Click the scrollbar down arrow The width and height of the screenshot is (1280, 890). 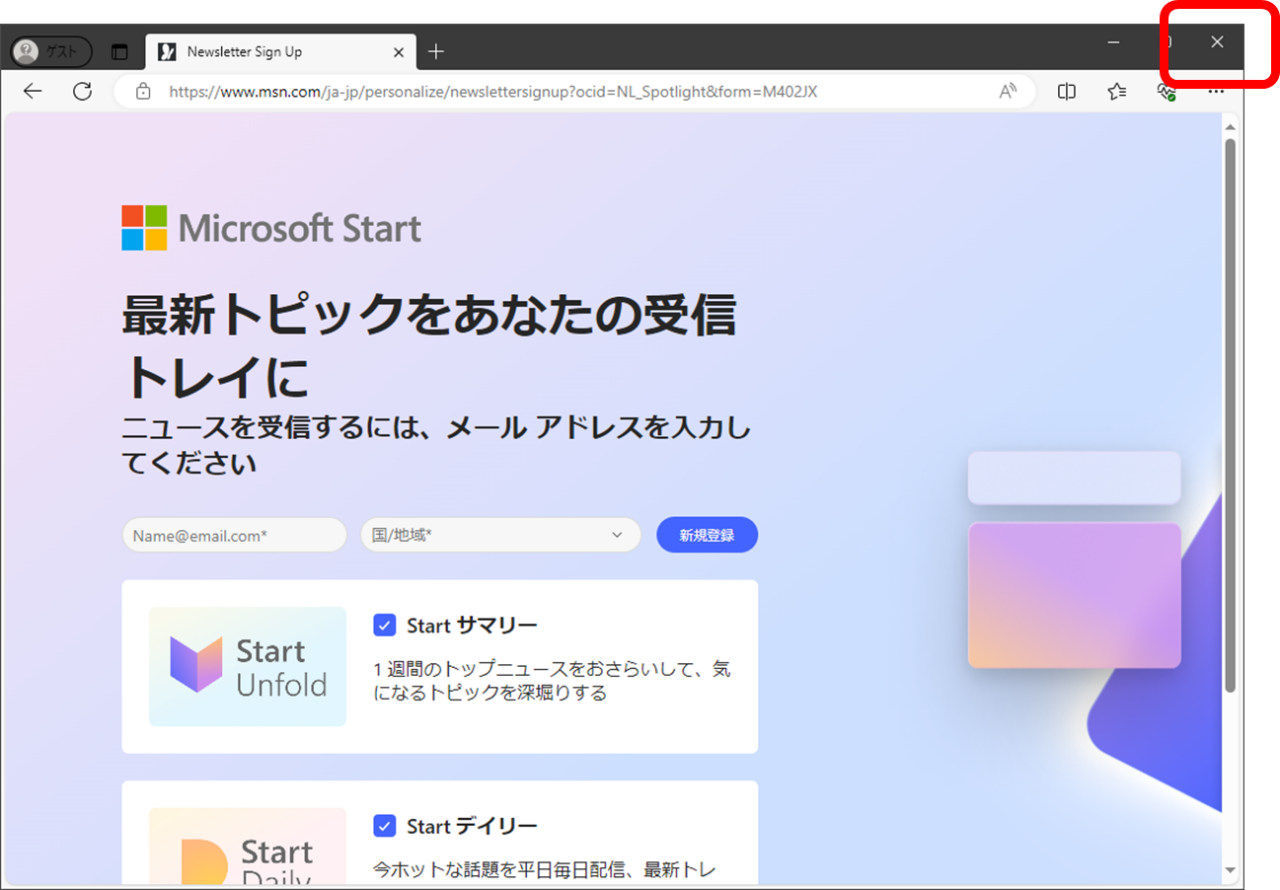pyautogui.click(x=1230, y=871)
